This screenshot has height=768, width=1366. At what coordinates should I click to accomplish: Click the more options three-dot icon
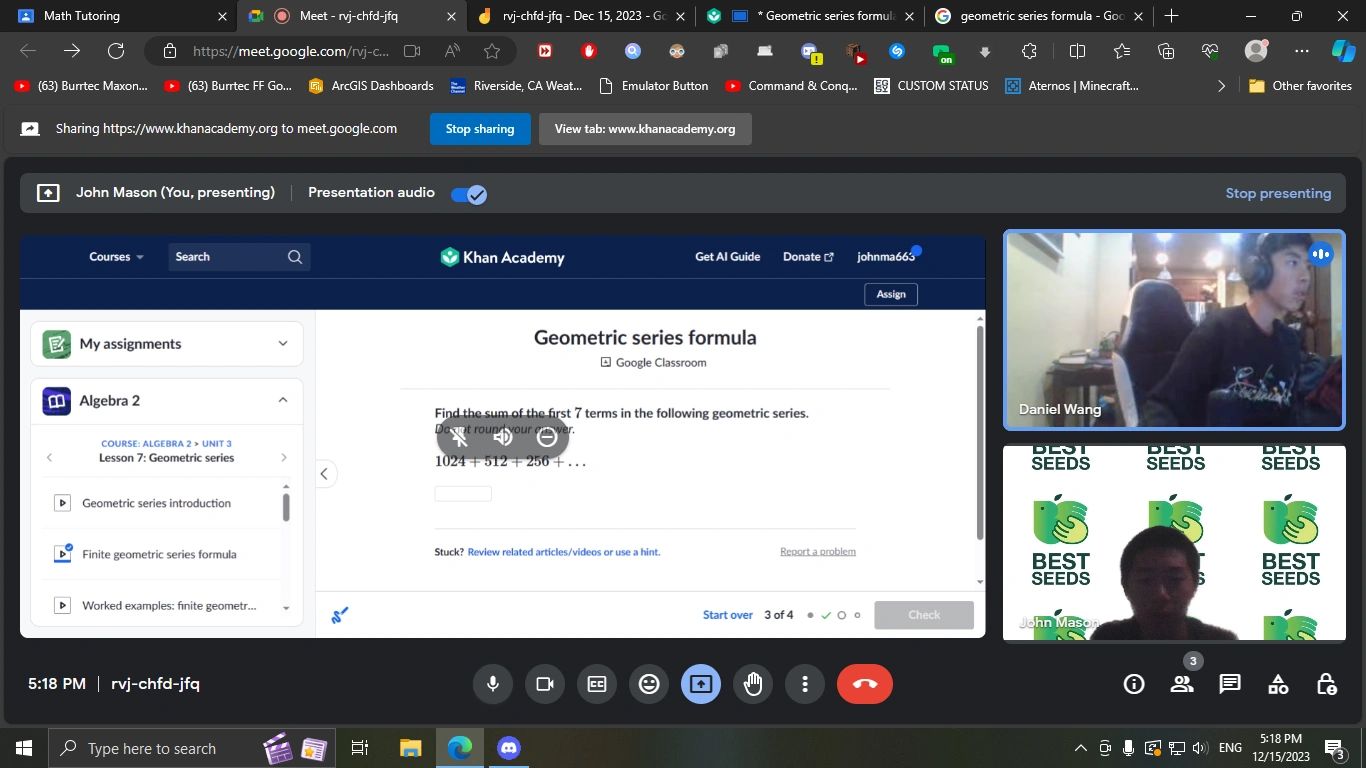click(805, 684)
